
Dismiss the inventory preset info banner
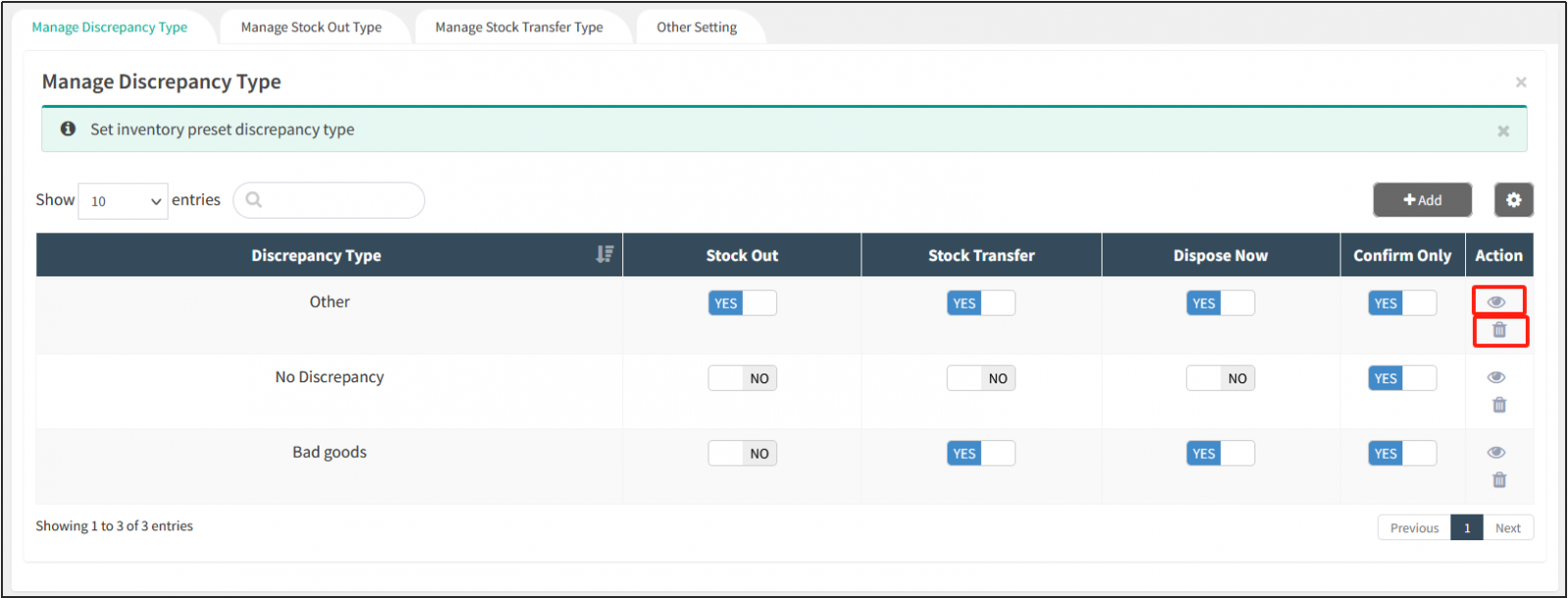point(1502,130)
